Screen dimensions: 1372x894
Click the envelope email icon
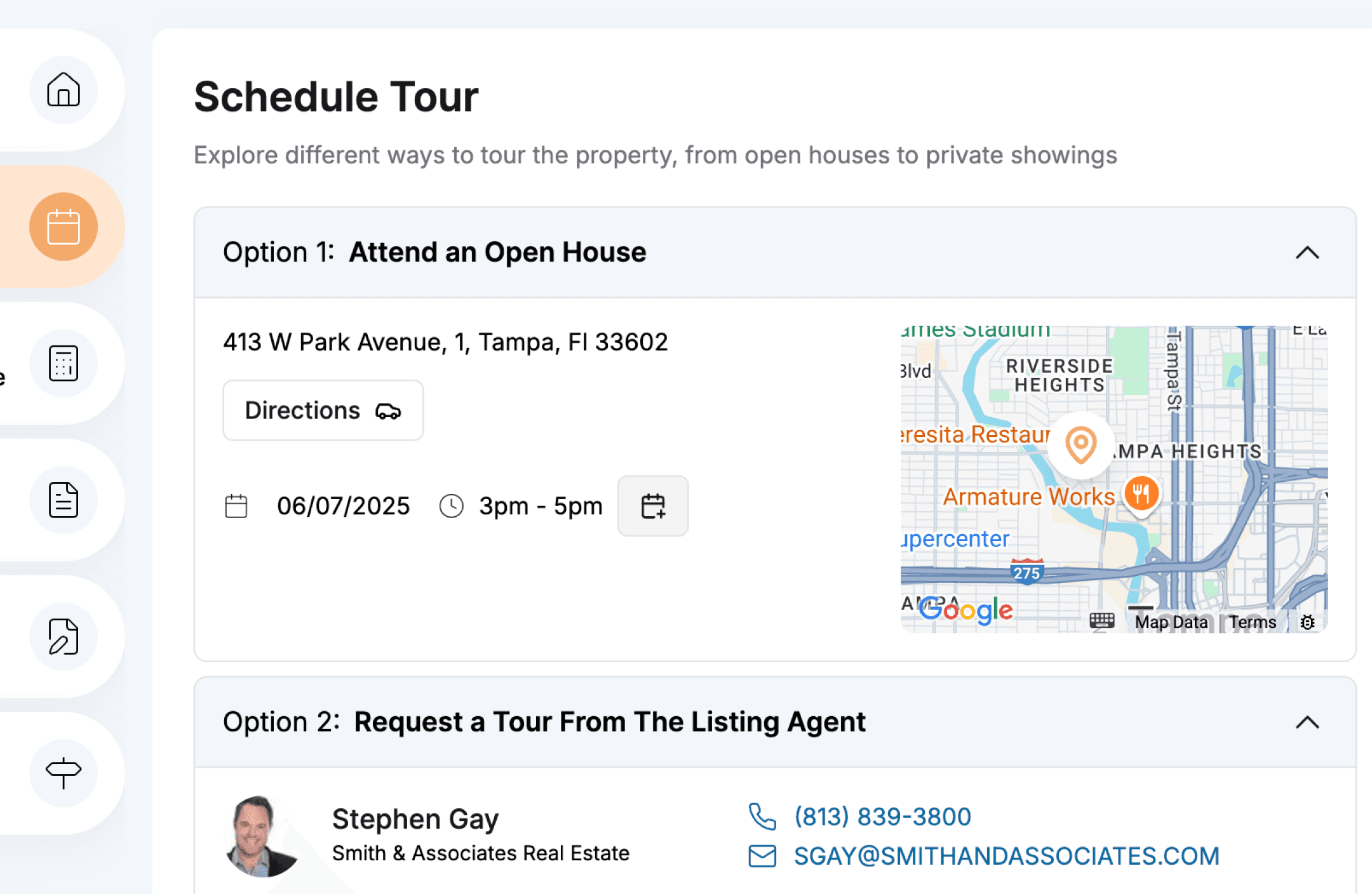click(762, 856)
